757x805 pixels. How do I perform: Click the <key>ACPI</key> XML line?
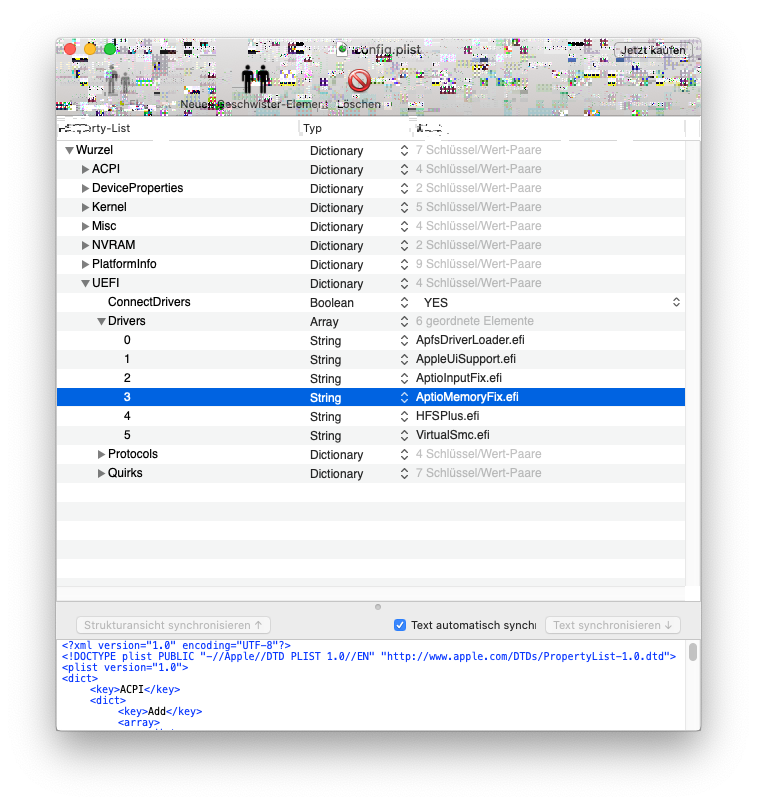pos(135,689)
